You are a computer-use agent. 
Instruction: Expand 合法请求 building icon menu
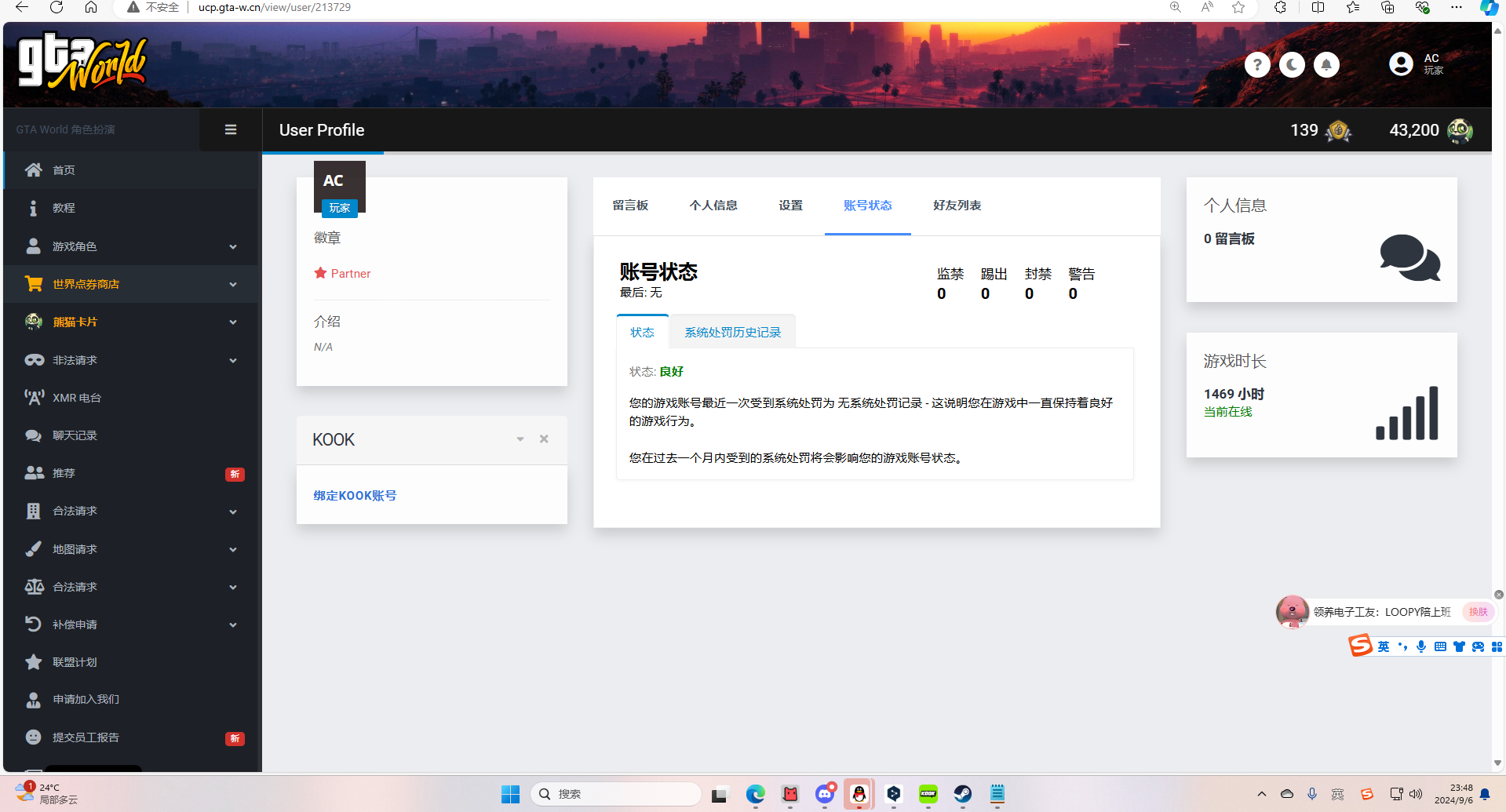click(x=131, y=511)
